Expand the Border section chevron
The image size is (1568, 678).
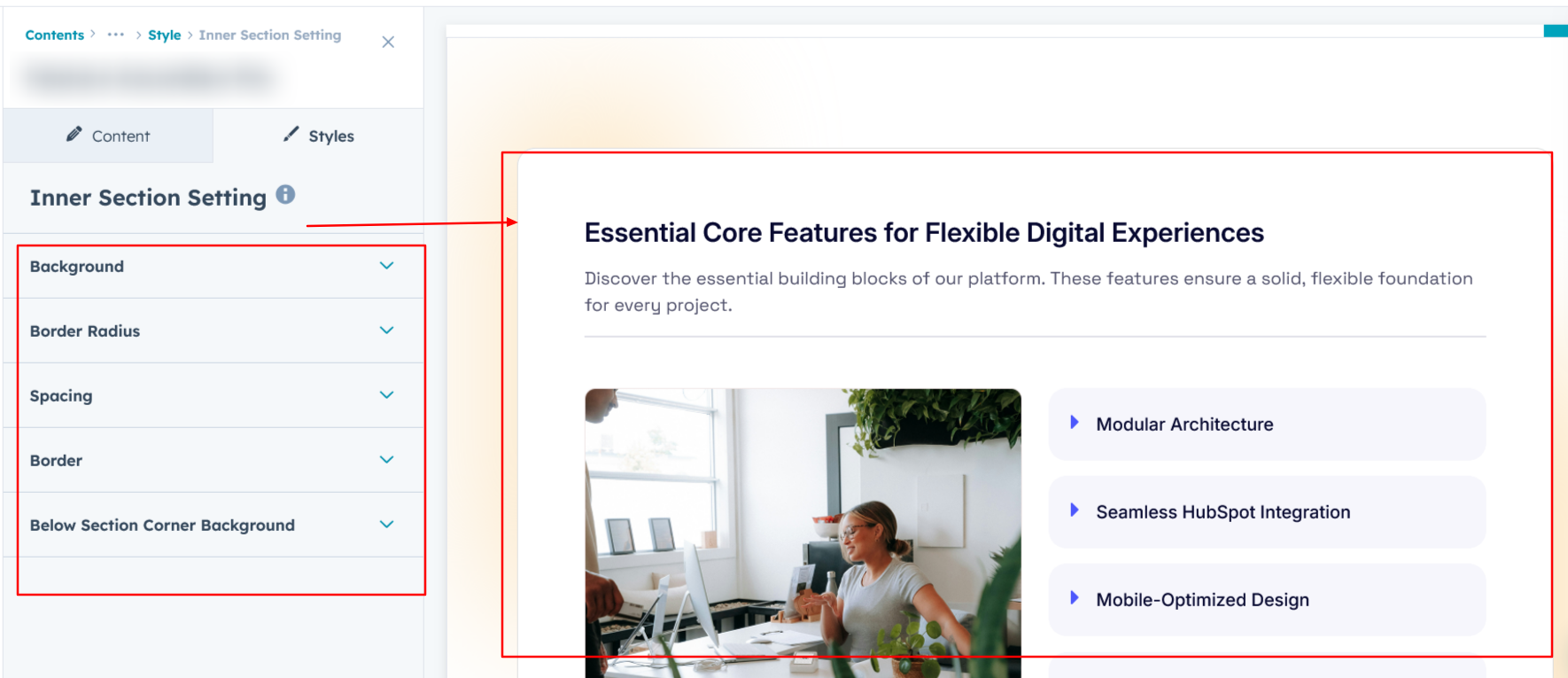pos(387,460)
